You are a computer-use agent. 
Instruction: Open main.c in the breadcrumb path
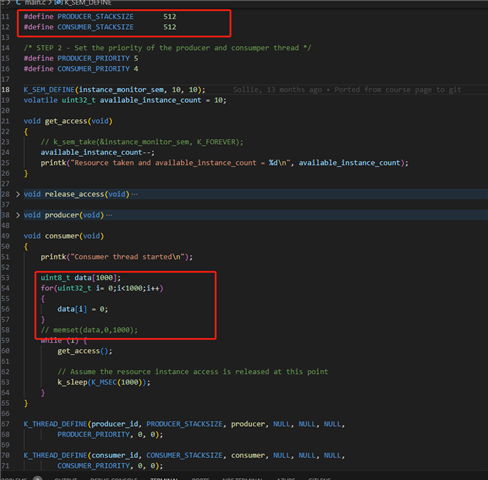35,3
